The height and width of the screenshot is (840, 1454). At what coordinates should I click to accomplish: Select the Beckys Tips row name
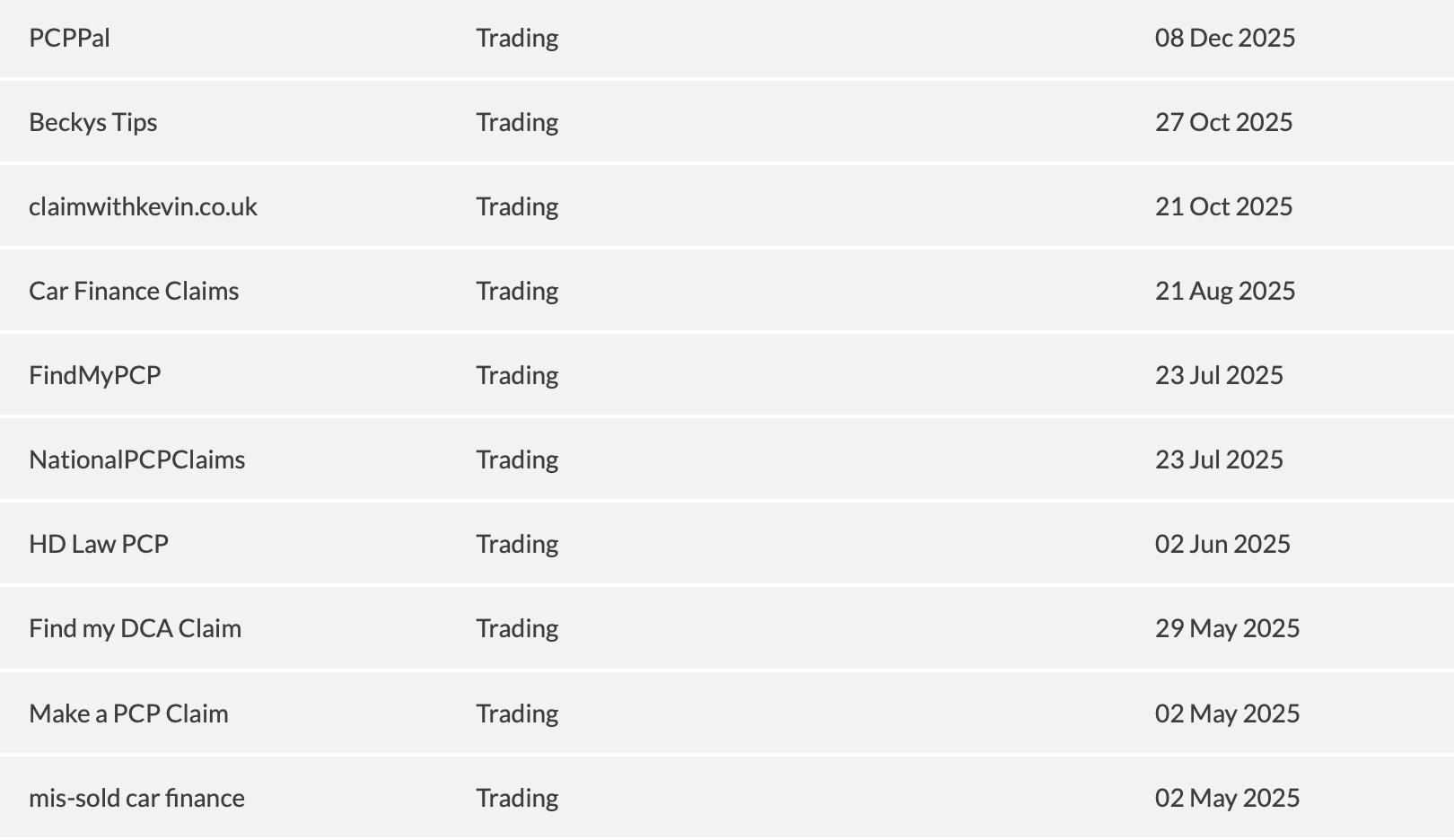click(92, 122)
